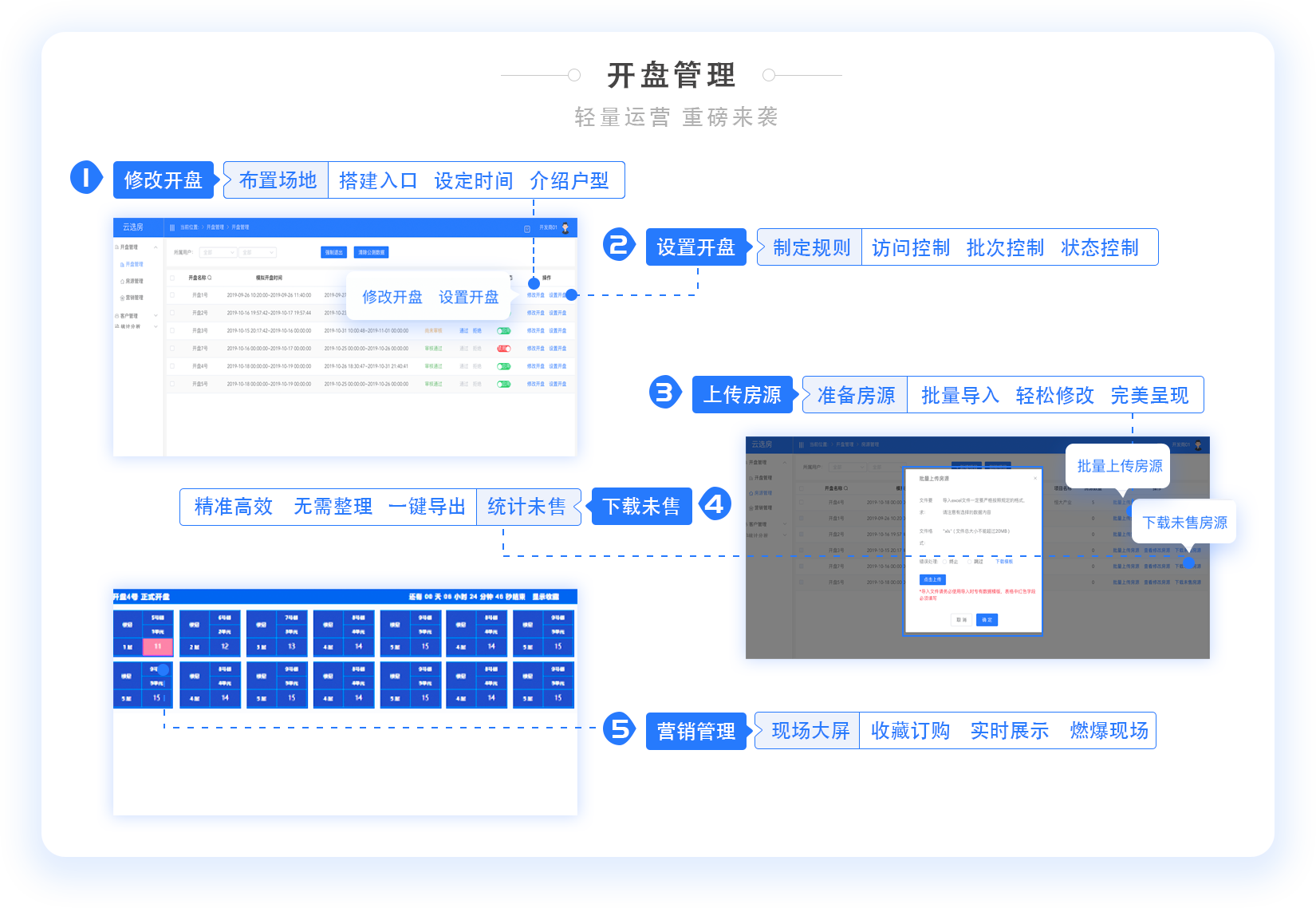Close the 批量上传房源 dialog with X
This screenshot has height=908, width=1316.
click(x=1035, y=479)
